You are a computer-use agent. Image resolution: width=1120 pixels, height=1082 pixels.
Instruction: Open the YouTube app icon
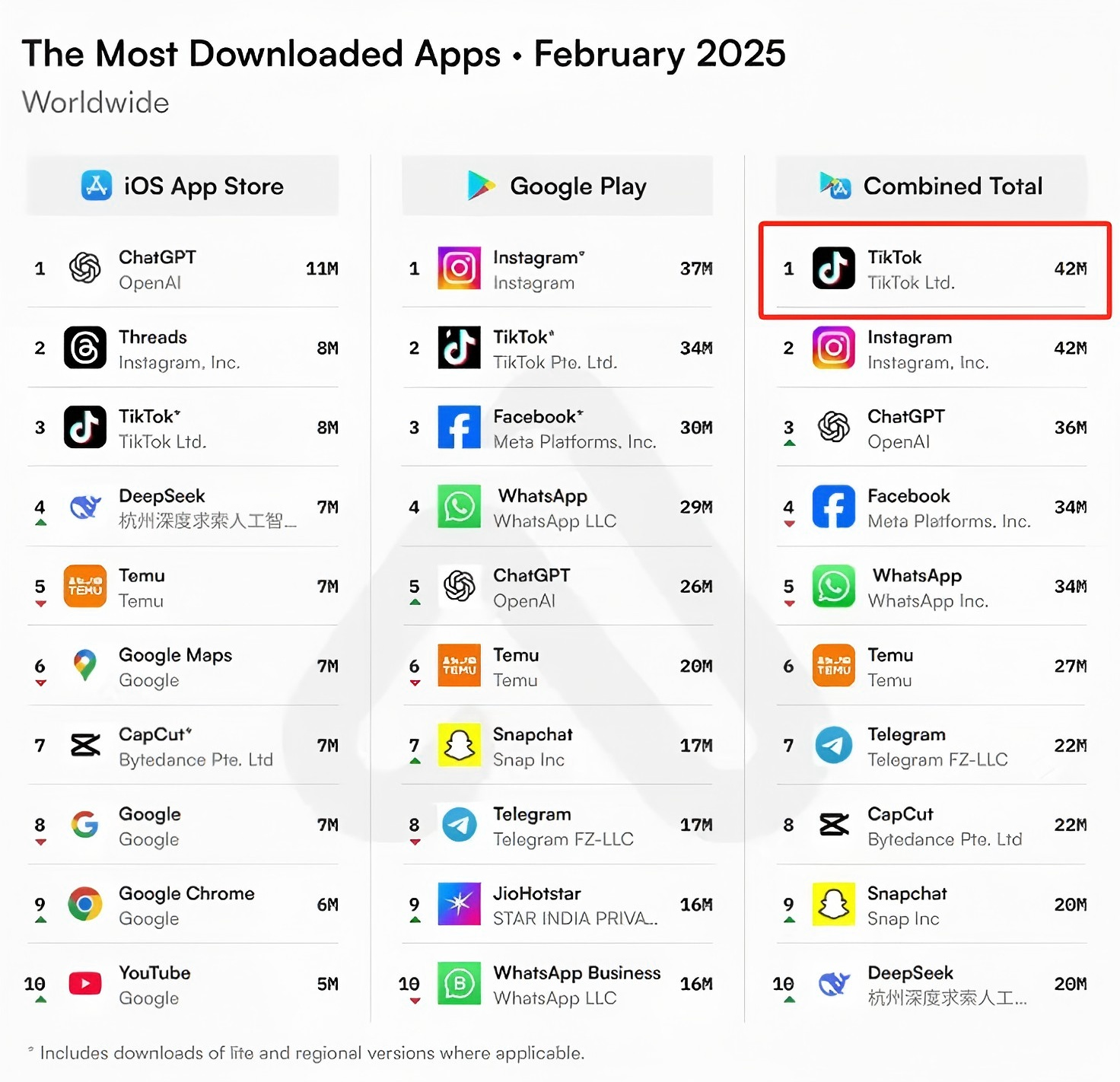(84, 984)
